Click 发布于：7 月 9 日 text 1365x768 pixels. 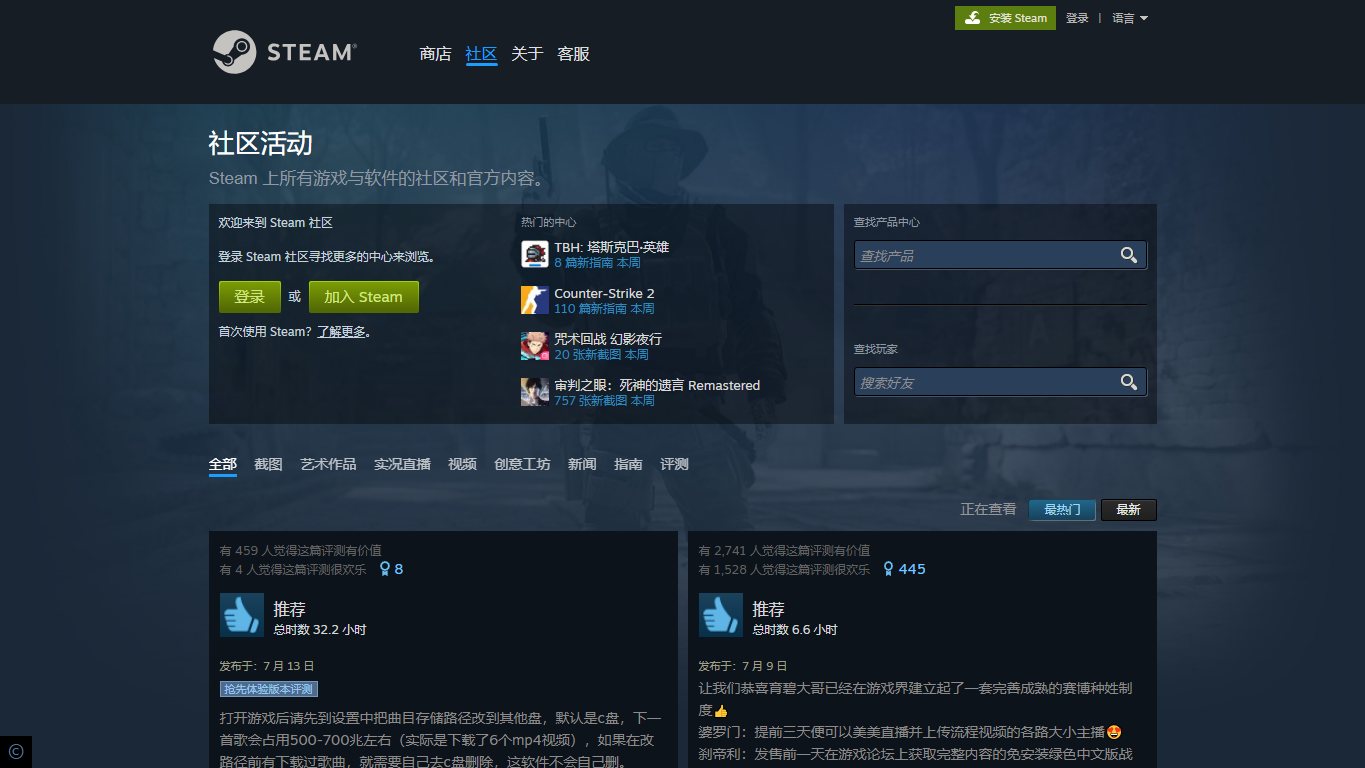coord(742,666)
